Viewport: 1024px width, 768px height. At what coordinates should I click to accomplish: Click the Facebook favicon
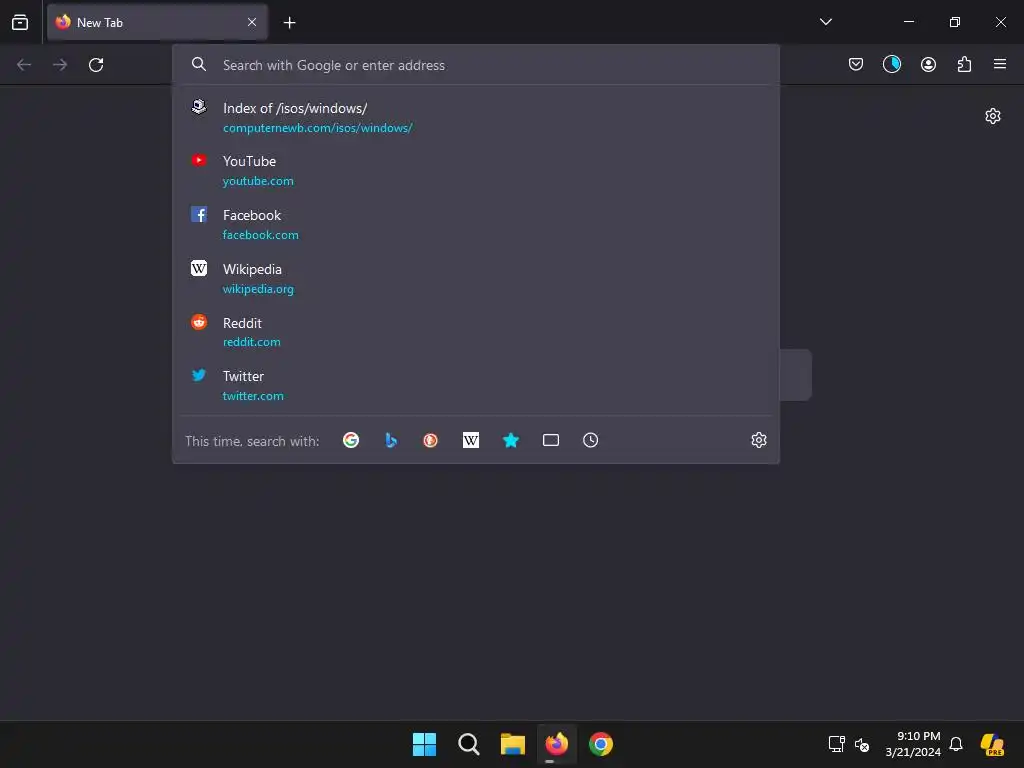(199, 214)
